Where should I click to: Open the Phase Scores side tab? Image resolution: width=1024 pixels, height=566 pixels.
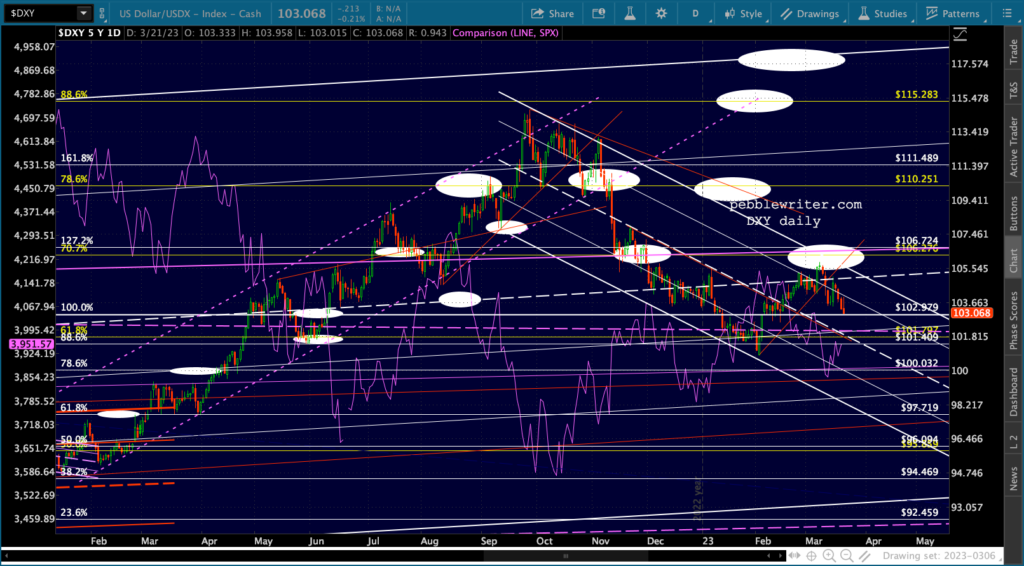tap(1013, 321)
